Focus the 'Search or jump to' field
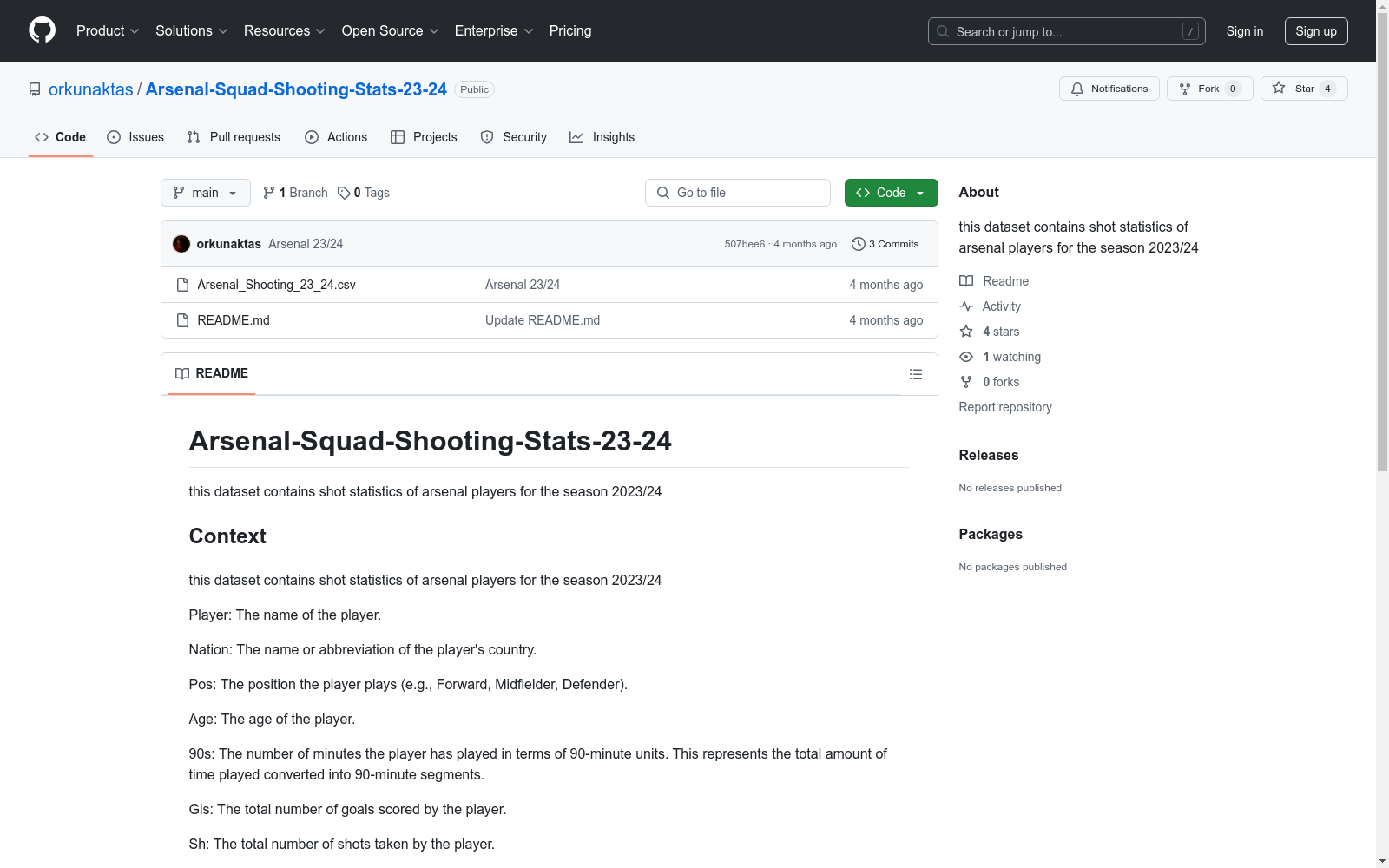 click(1067, 31)
